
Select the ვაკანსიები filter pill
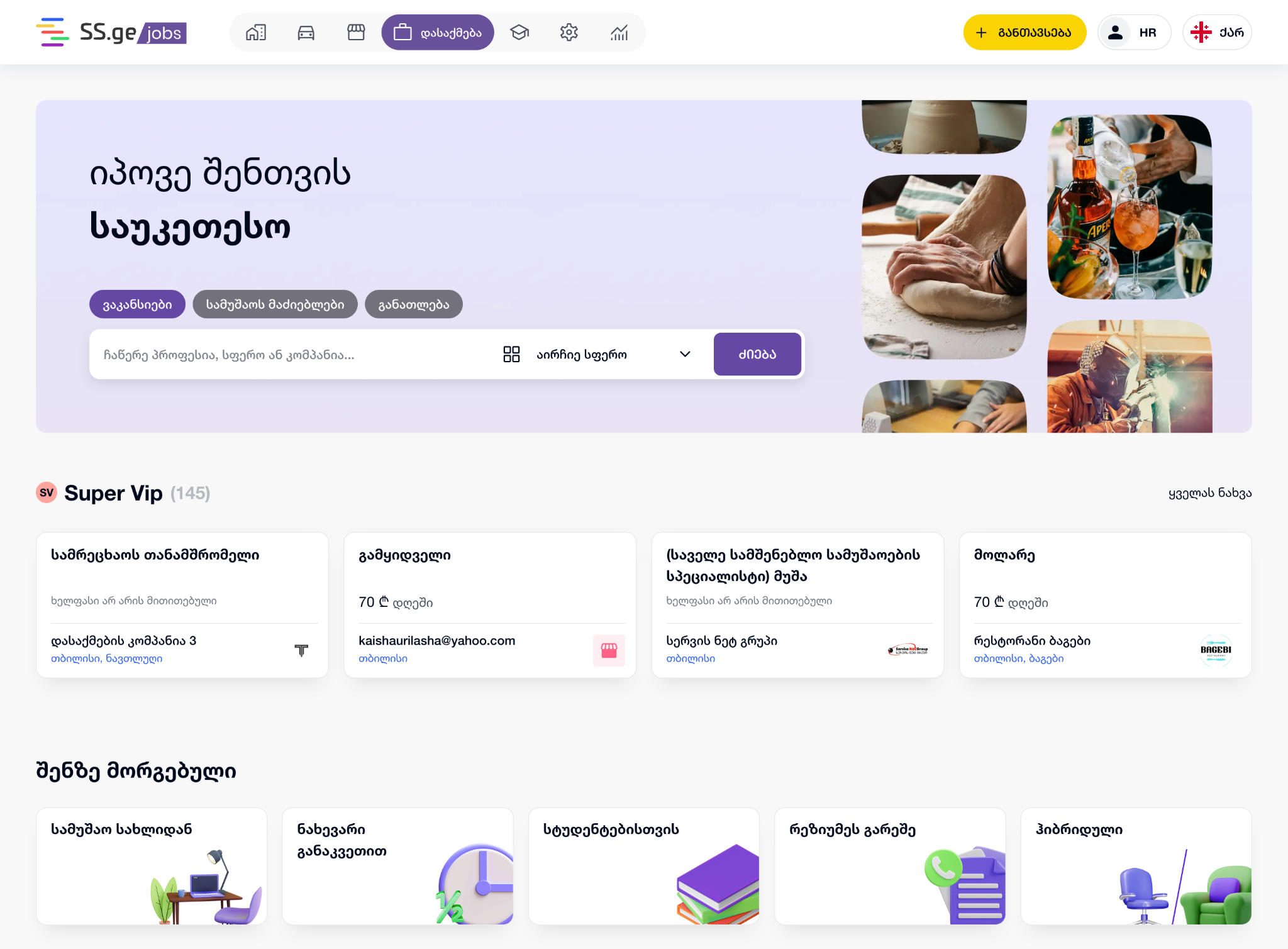(137, 304)
